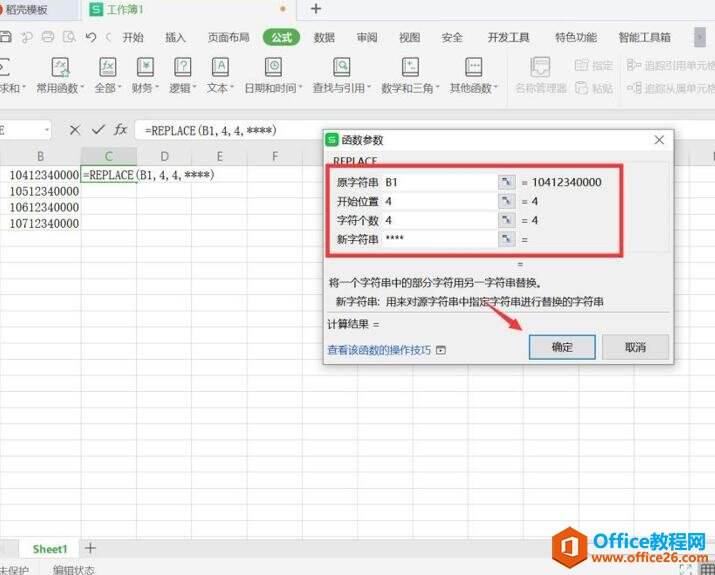The image size is (715, 575).
Task: Click cell containing 10712340000
Action: pyautogui.click(x=41, y=223)
